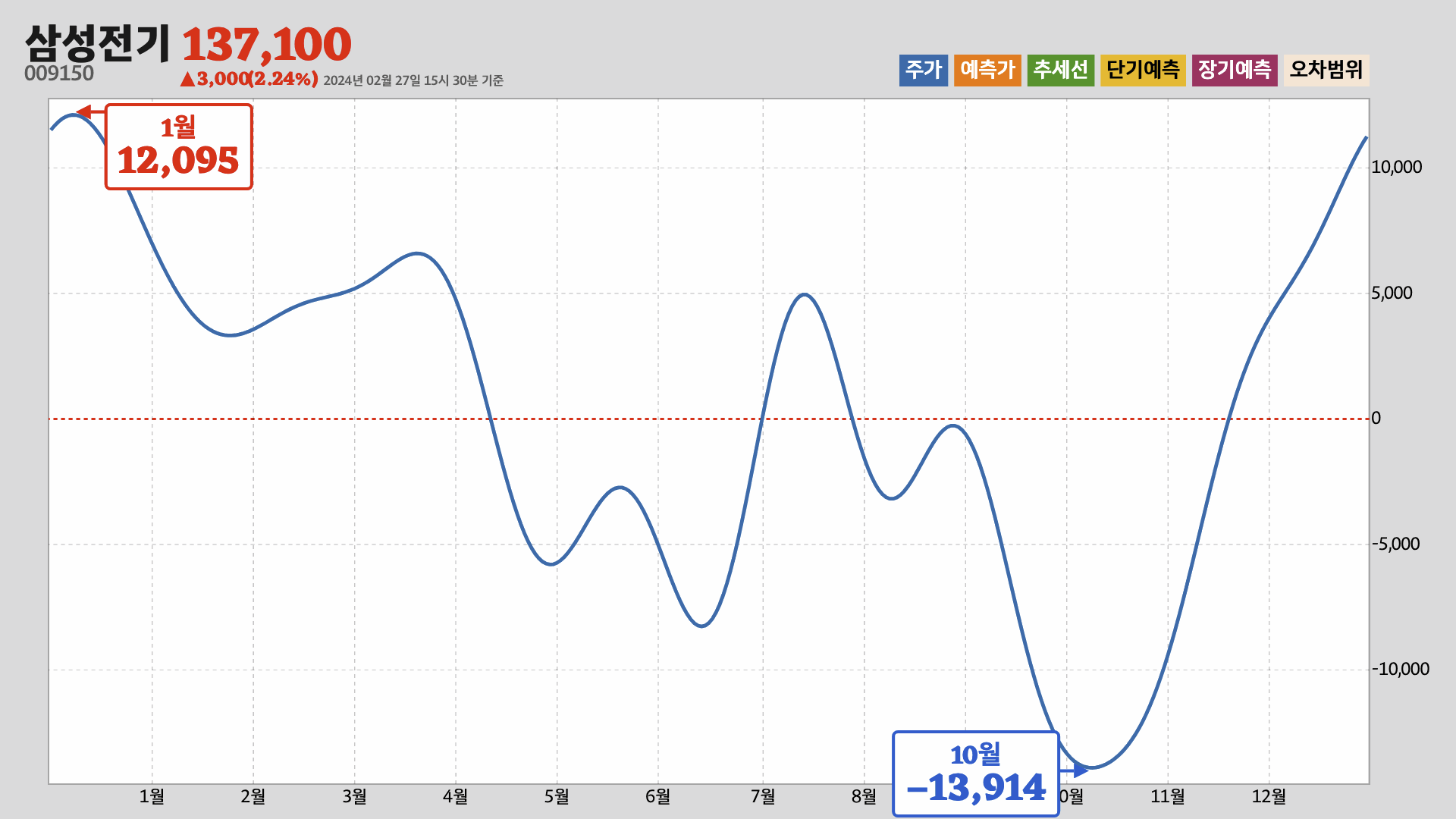Click the 1월 12,095 maximum callout

pyautogui.click(x=178, y=146)
